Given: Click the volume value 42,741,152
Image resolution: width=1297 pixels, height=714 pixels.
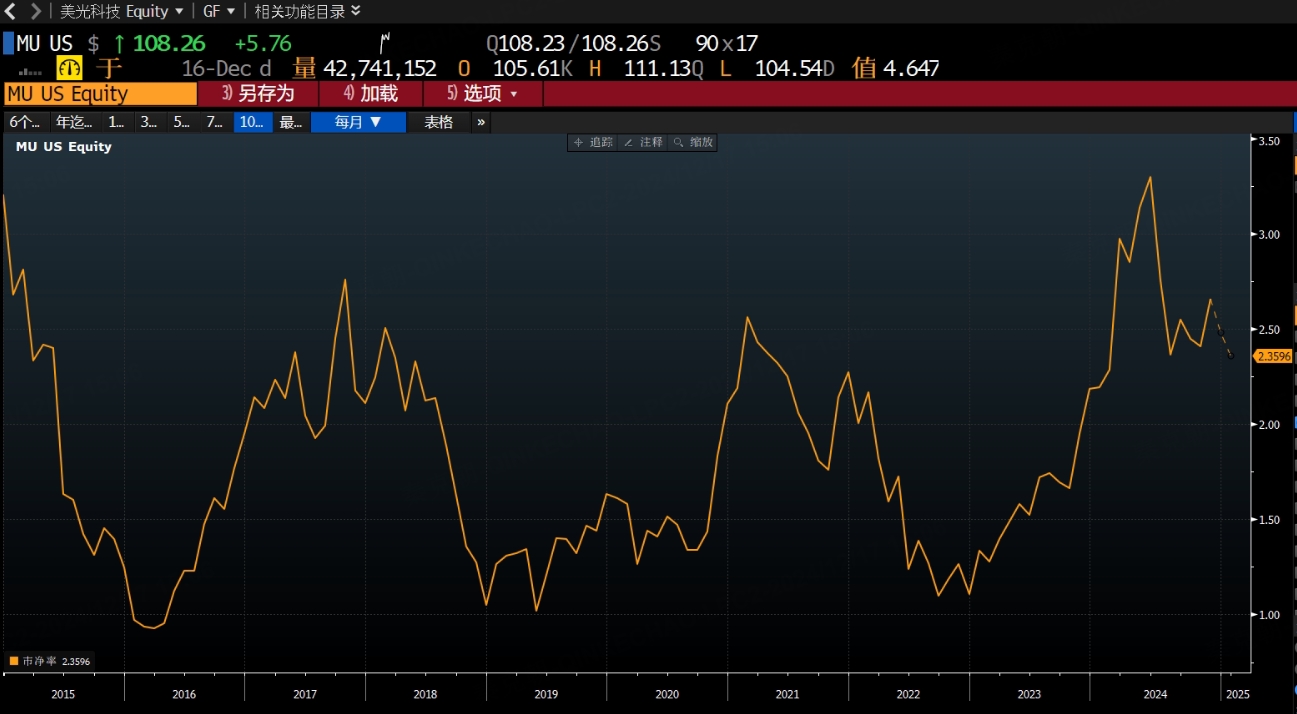Looking at the screenshot, I should [380, 68].
